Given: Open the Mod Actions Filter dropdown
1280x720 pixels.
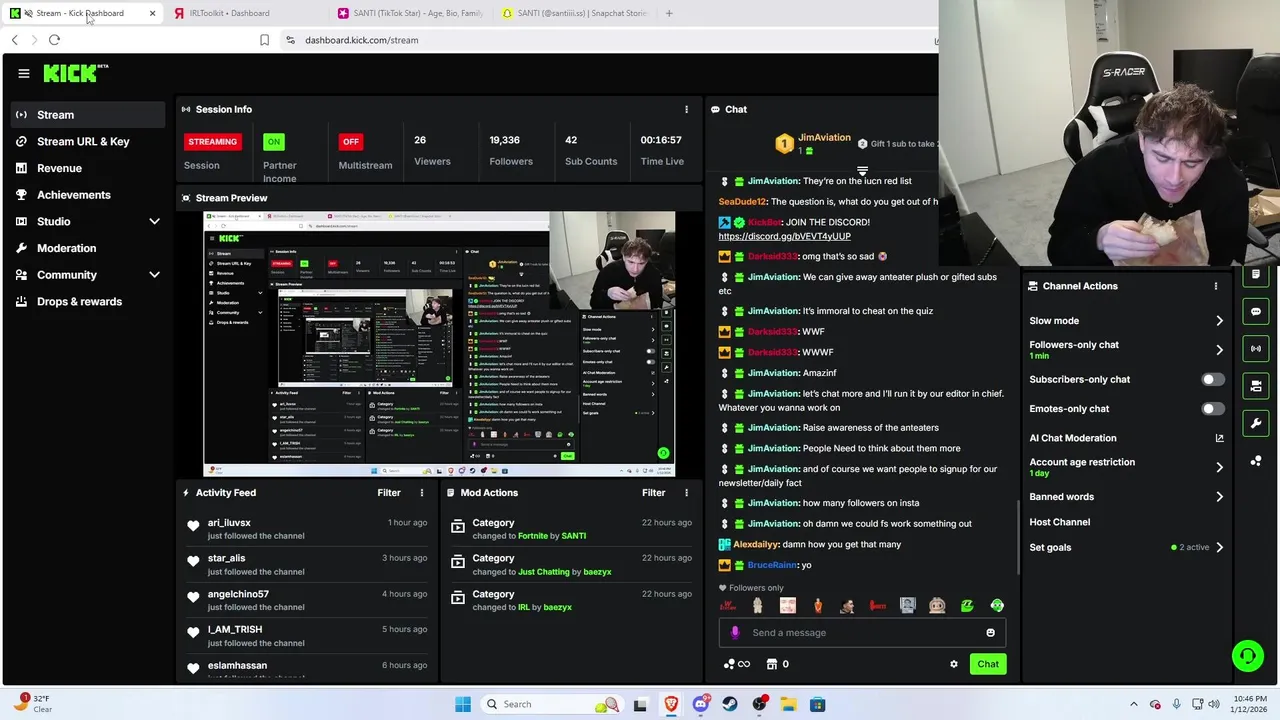Looking at the screenshot, I should (653, 492).
